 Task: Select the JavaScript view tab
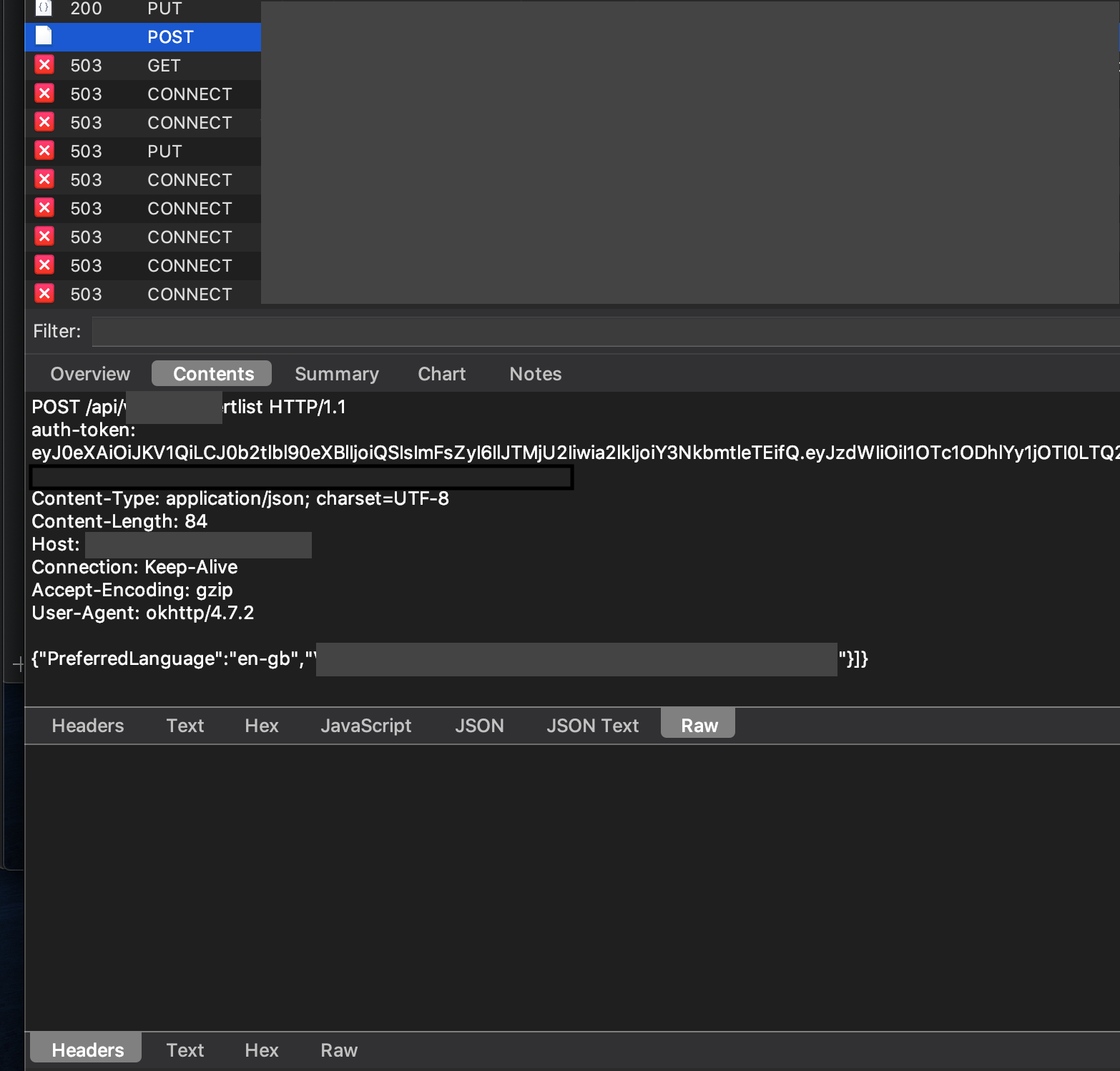(366, 726)
